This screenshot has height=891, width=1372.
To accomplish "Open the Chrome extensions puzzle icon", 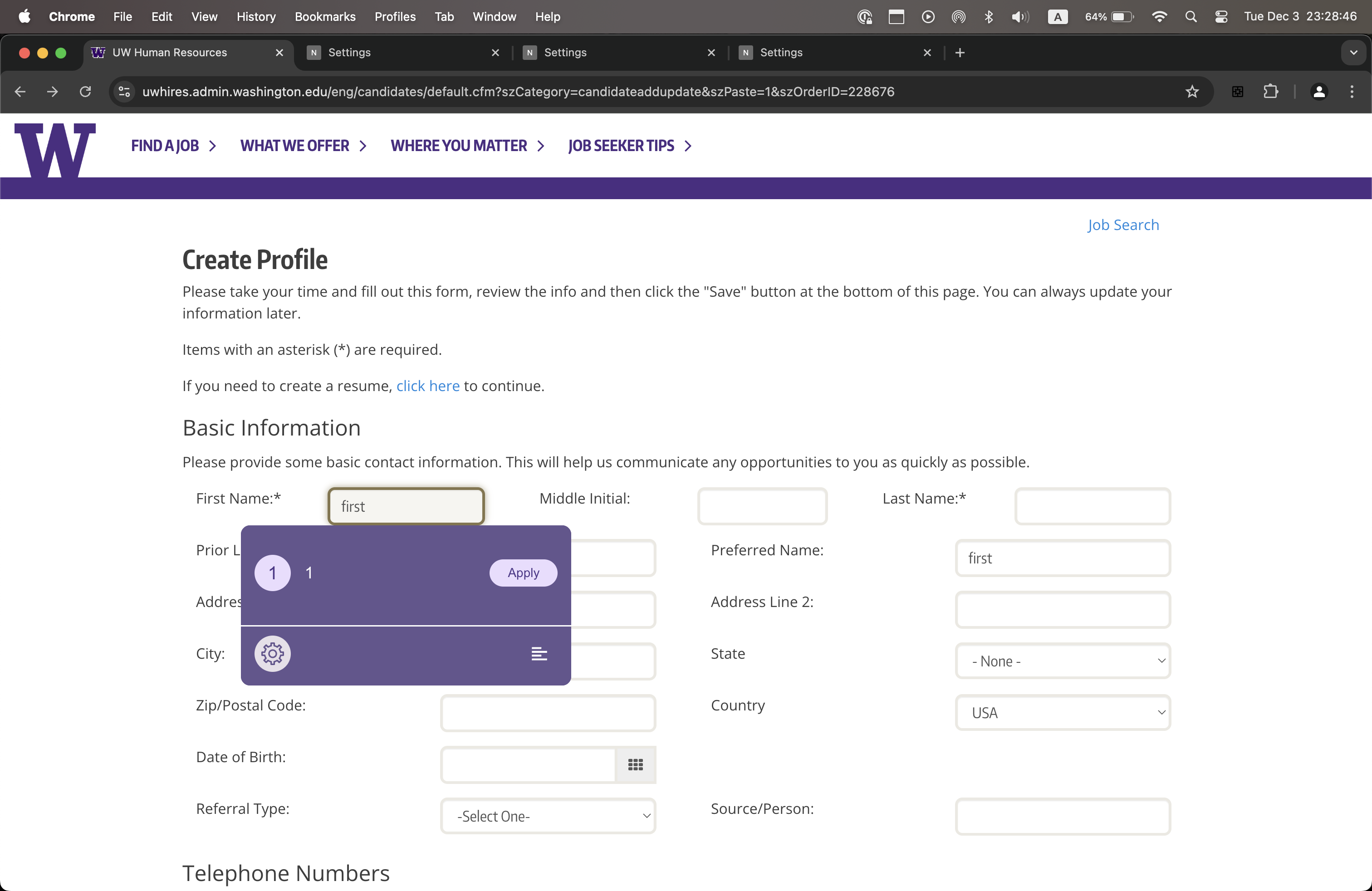I will click(x=1270, y=92).
